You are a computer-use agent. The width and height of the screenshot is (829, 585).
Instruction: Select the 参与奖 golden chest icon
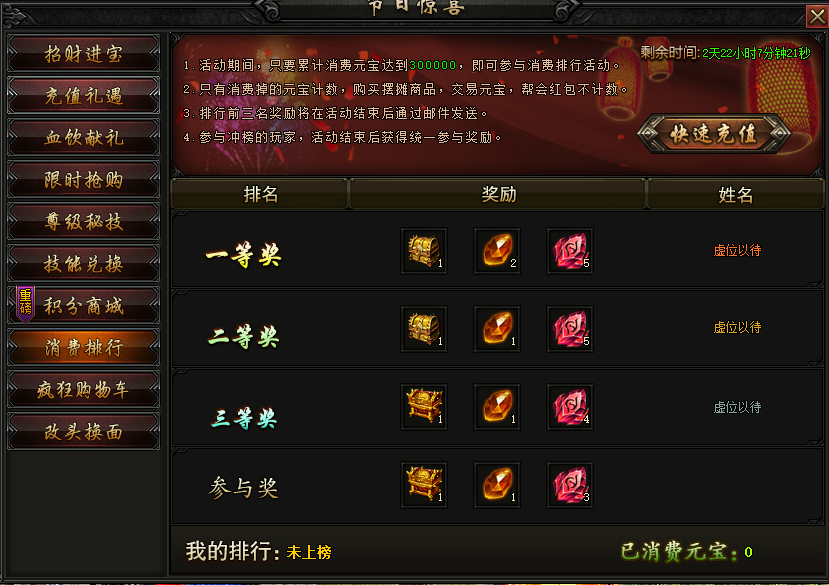pyautogui.click(x=424, y=485)
